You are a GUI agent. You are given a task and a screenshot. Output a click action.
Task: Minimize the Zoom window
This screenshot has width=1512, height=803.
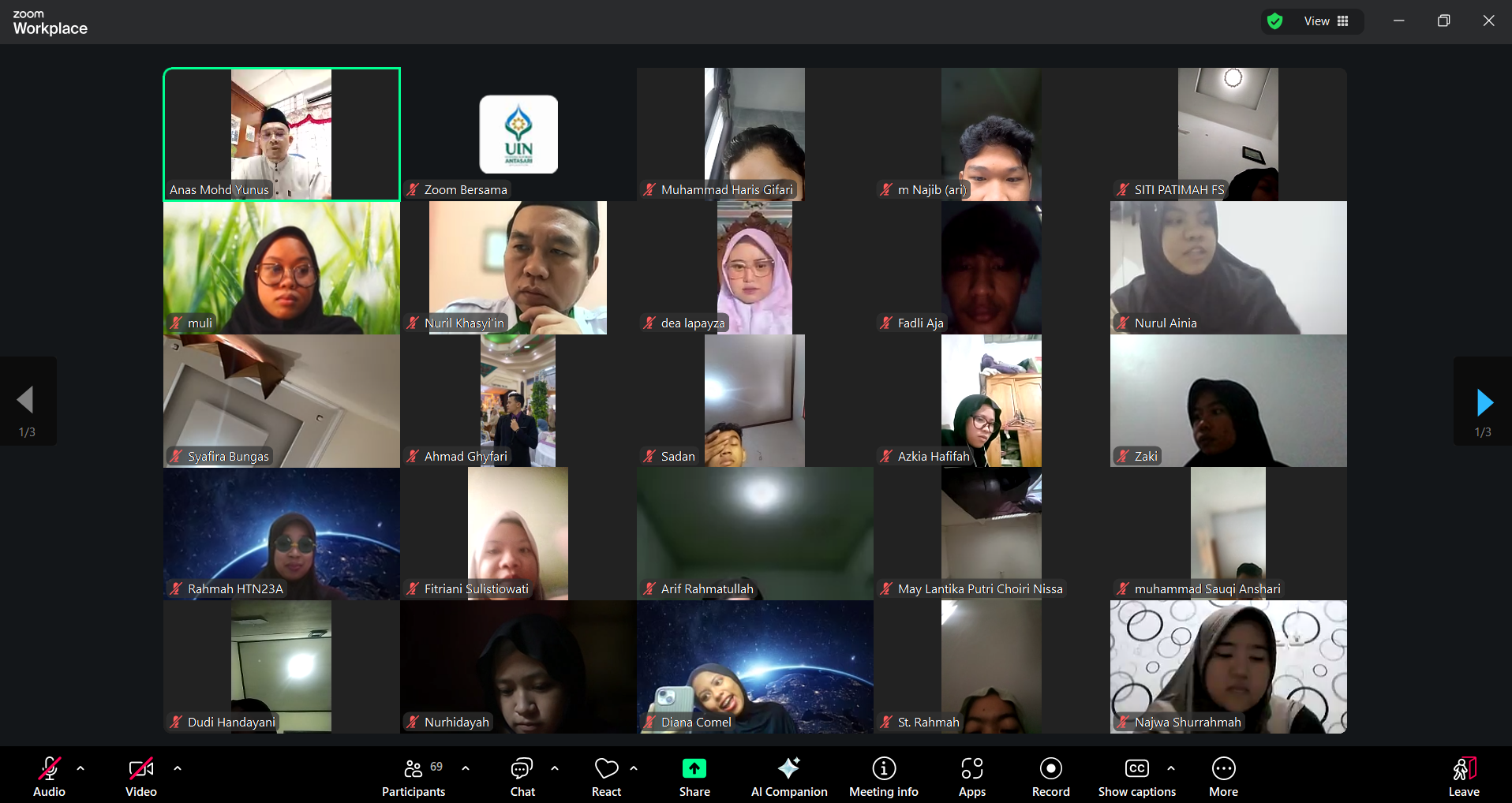(1398, 21)
